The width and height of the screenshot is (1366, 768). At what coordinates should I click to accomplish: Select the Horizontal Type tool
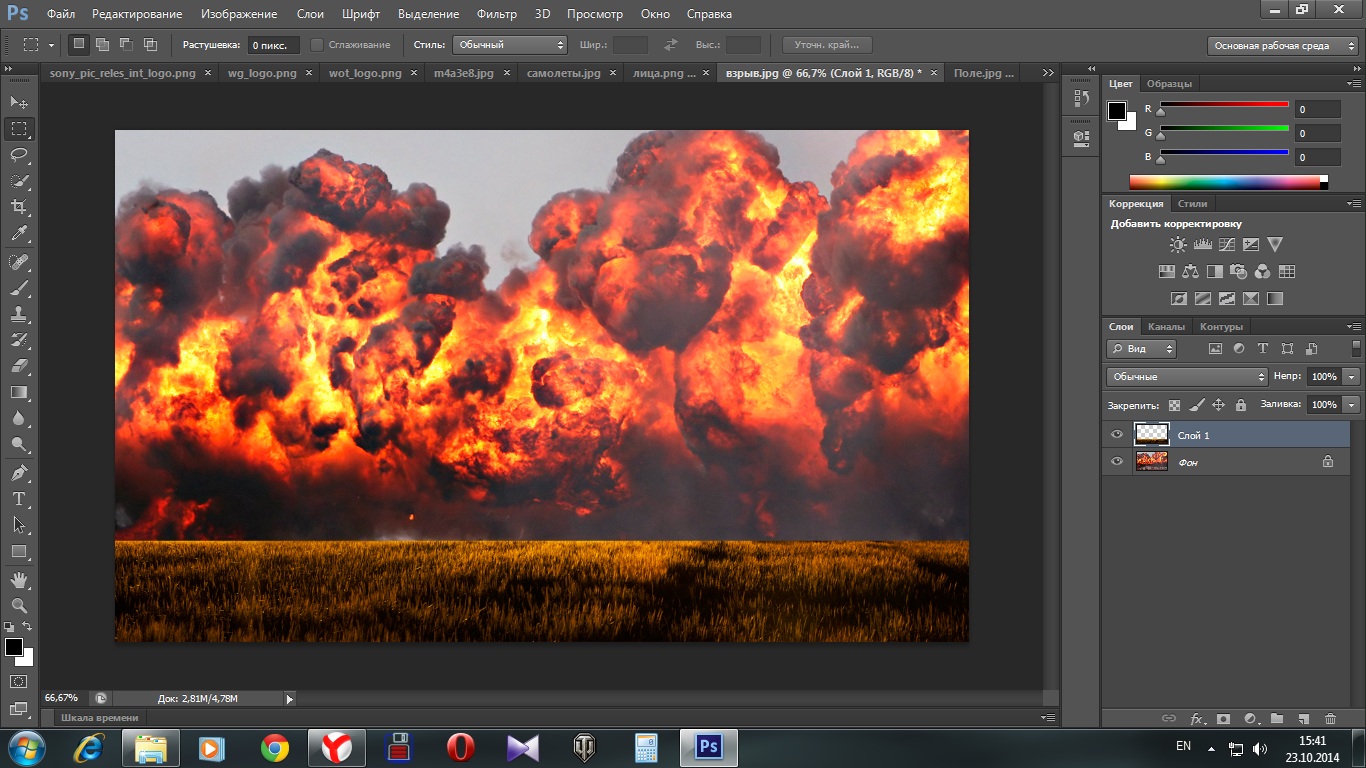[x=19, y=498]
